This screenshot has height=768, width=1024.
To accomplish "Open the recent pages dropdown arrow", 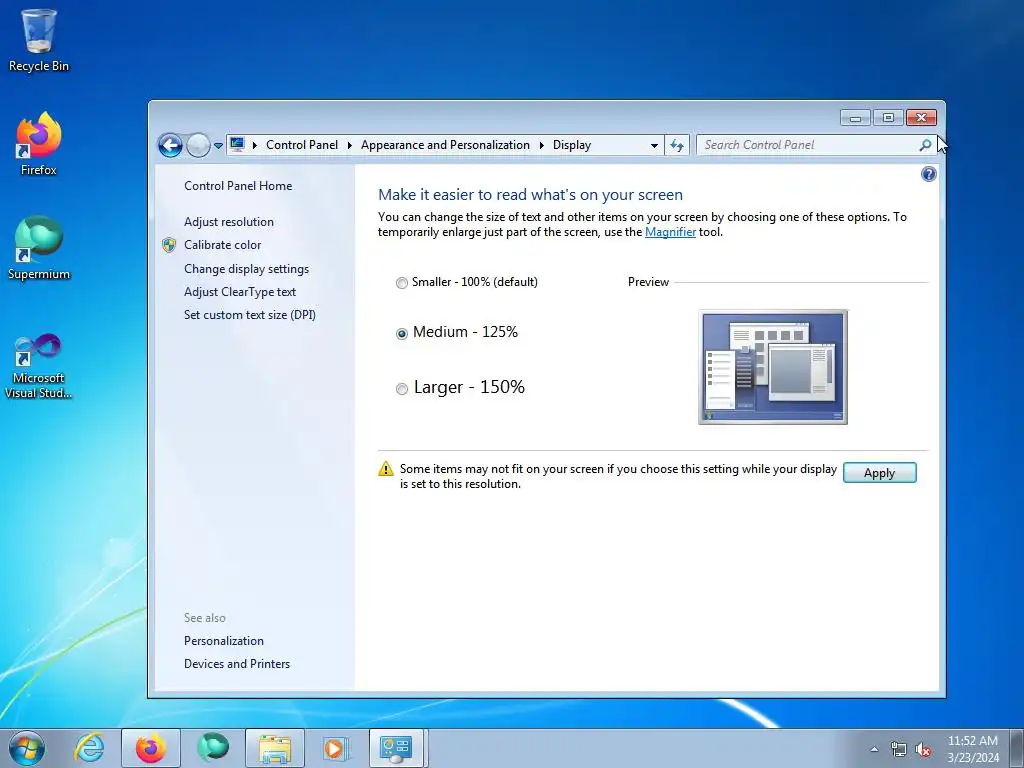I will [x=218, y=146].
